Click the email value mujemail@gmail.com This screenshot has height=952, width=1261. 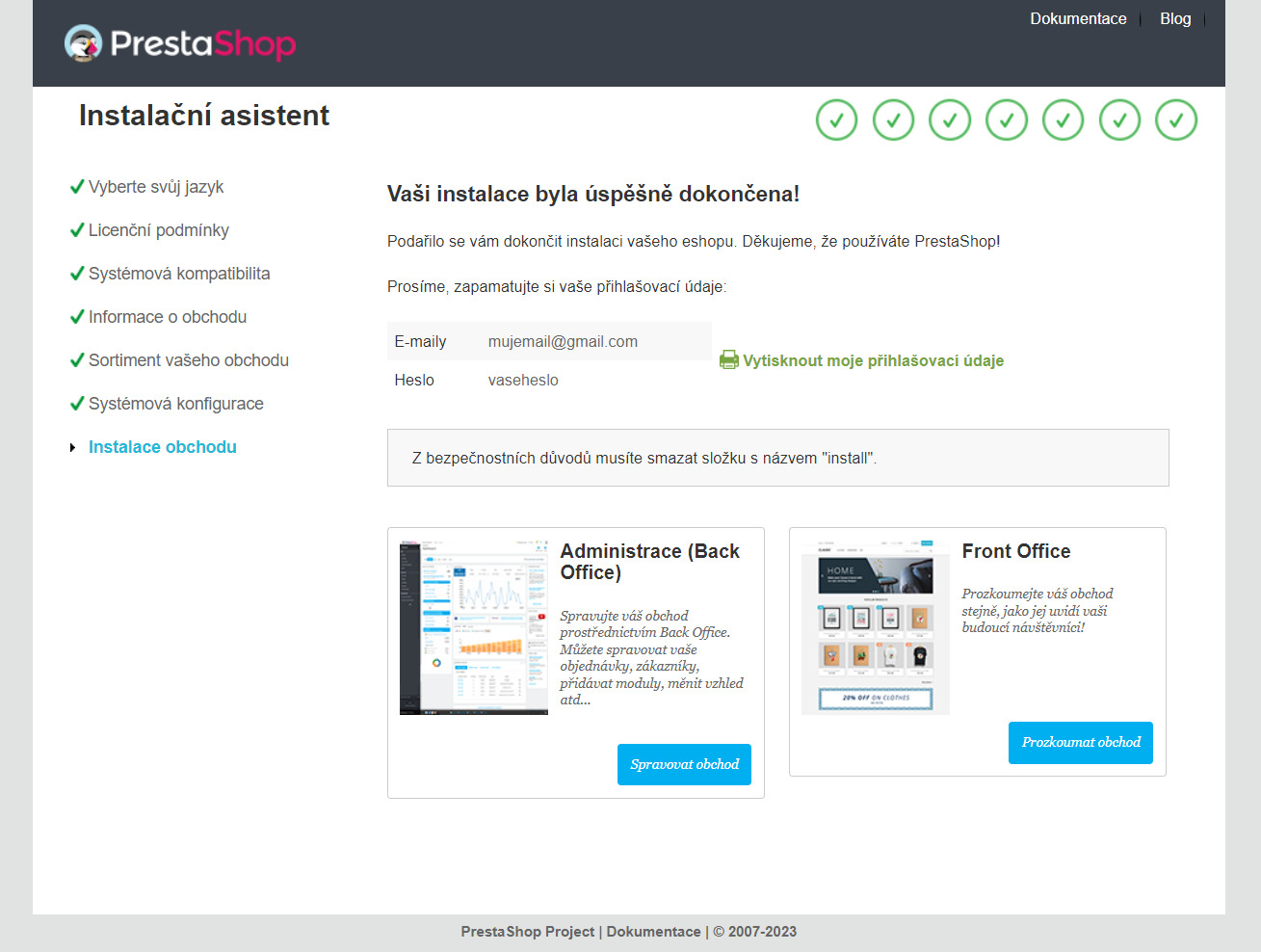[563, 341]
